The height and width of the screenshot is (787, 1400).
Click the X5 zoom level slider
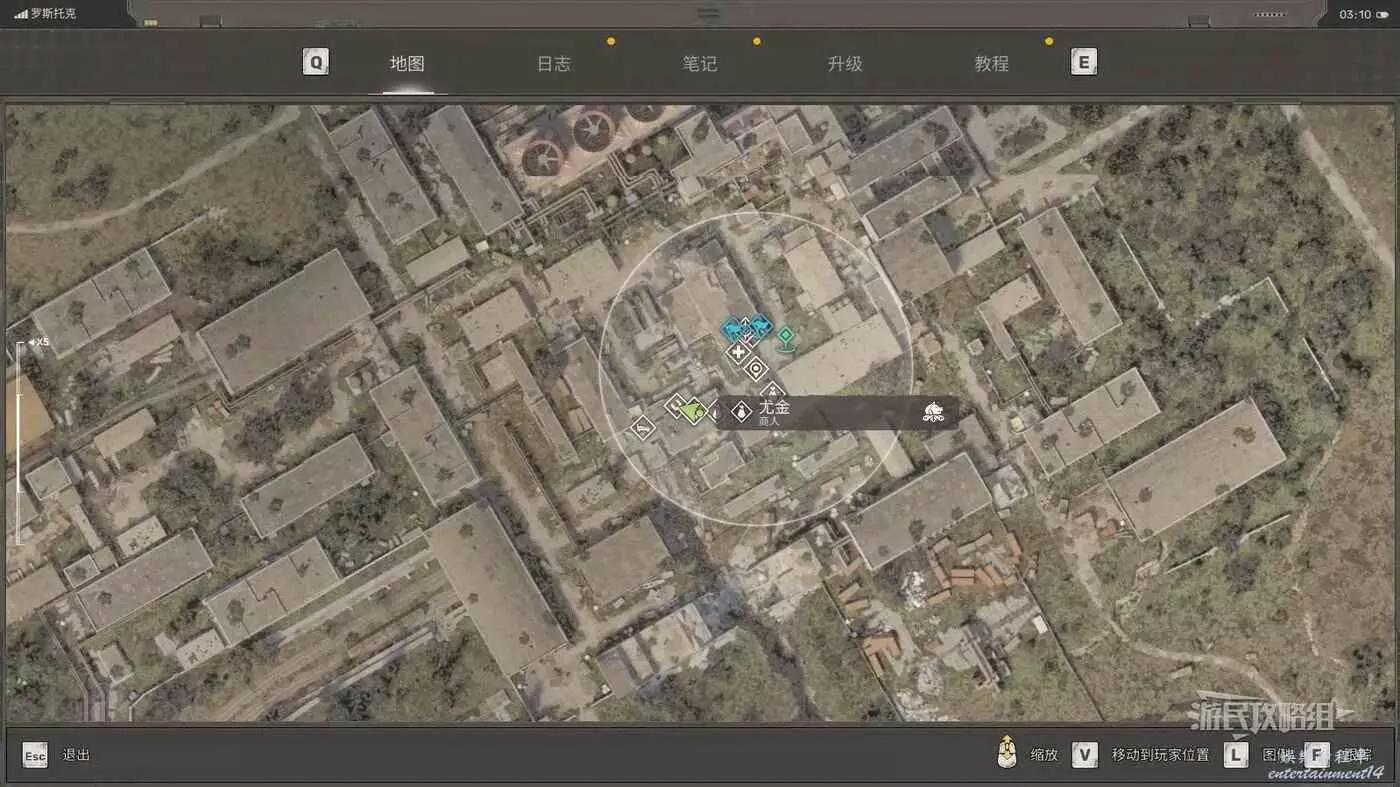point(18,440)
